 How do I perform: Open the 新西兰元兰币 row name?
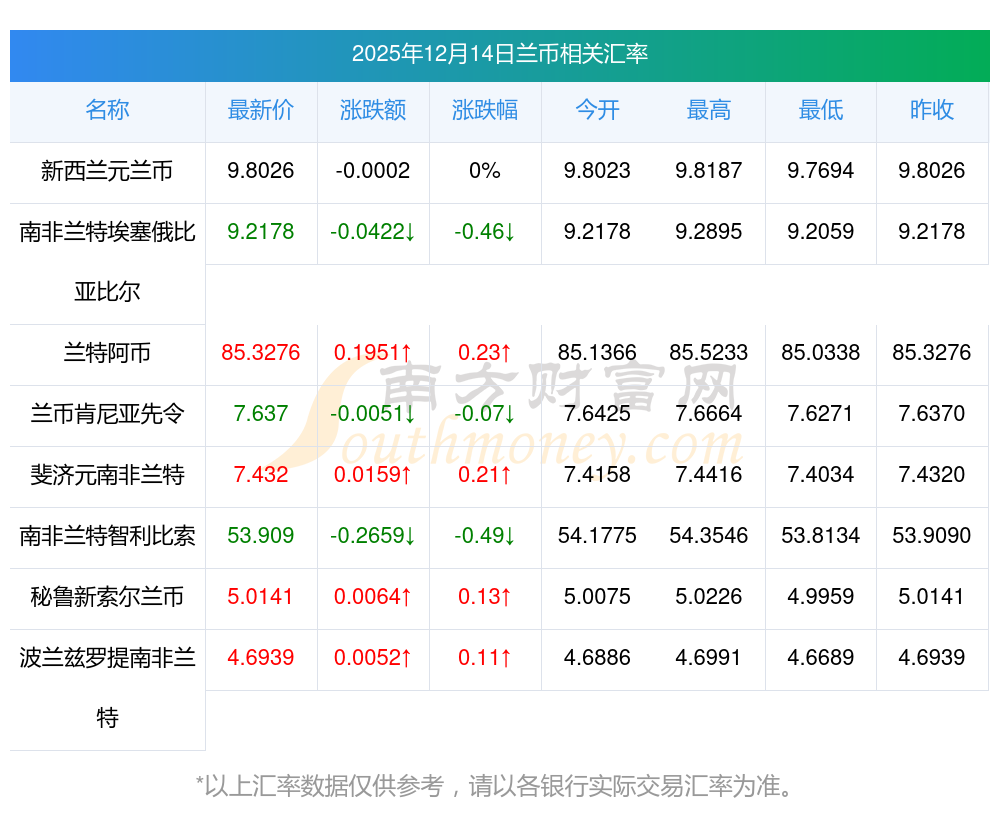(x=107, y=171)
